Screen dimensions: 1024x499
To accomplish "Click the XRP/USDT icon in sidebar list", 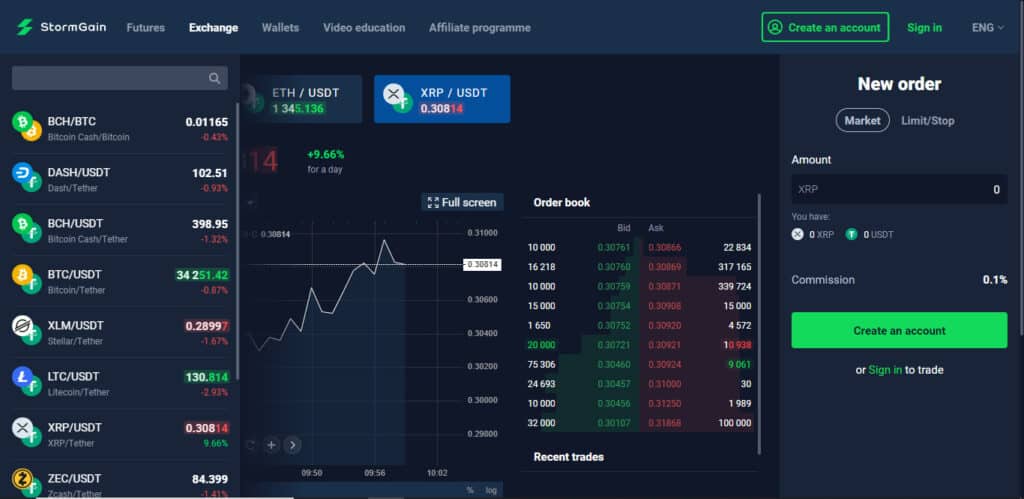I will tap(26, 432).
